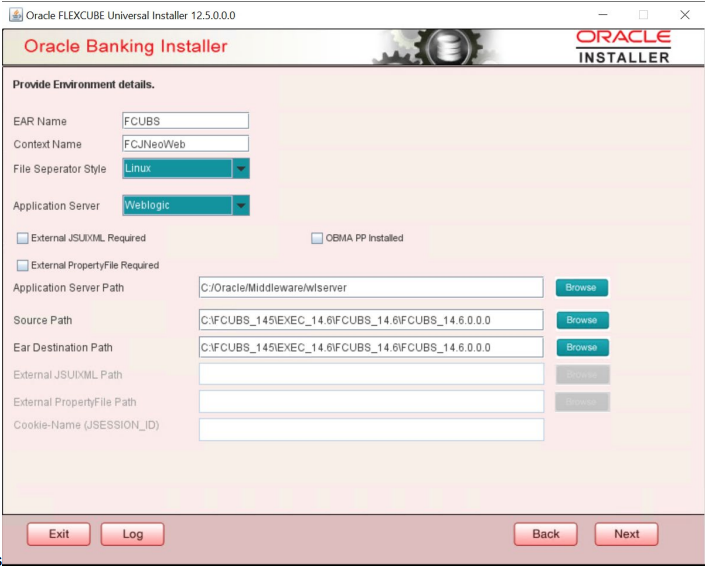The width and height of the screenshot is (705, 566).
Task: Select the Linux combo box value
Action: 178,169
